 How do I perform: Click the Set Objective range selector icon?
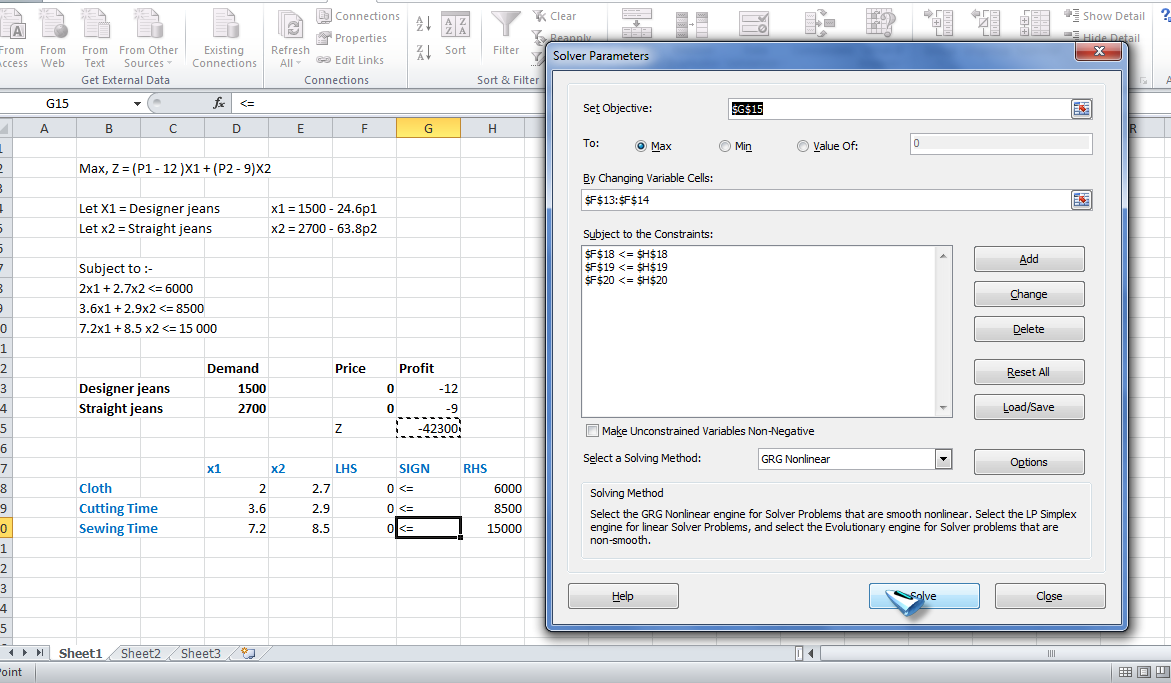[x=1081, y=109]
